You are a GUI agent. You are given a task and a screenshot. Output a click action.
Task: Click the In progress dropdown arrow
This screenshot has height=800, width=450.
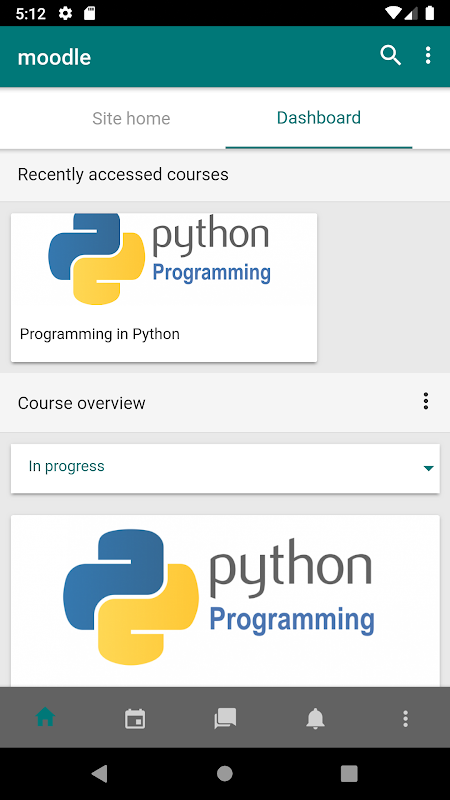pos(429,468)
